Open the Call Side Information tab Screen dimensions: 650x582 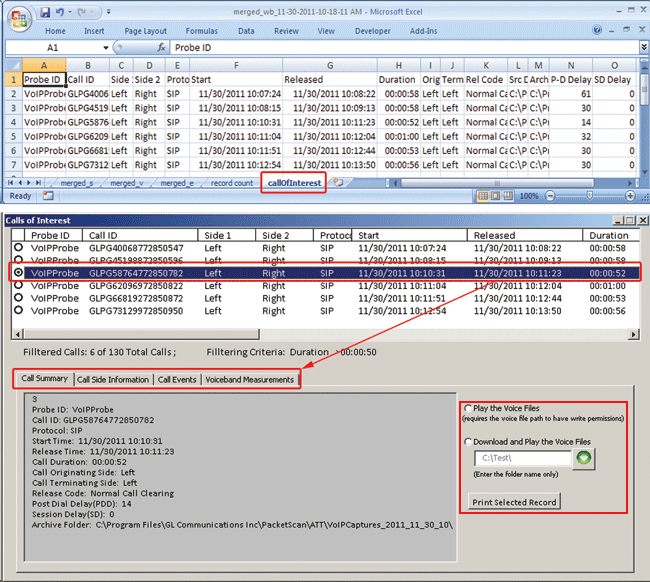[113, 380]
